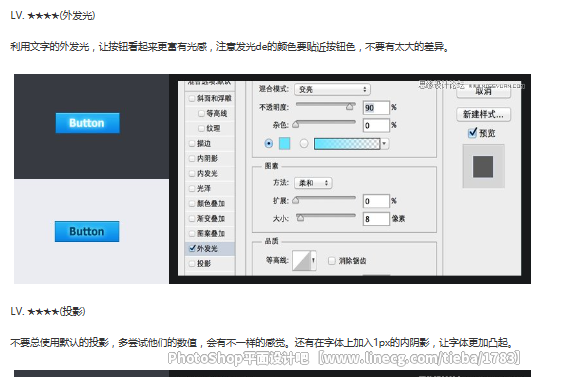
Task: Click the 大小 slider handle
Action: (x=300, y=218)
